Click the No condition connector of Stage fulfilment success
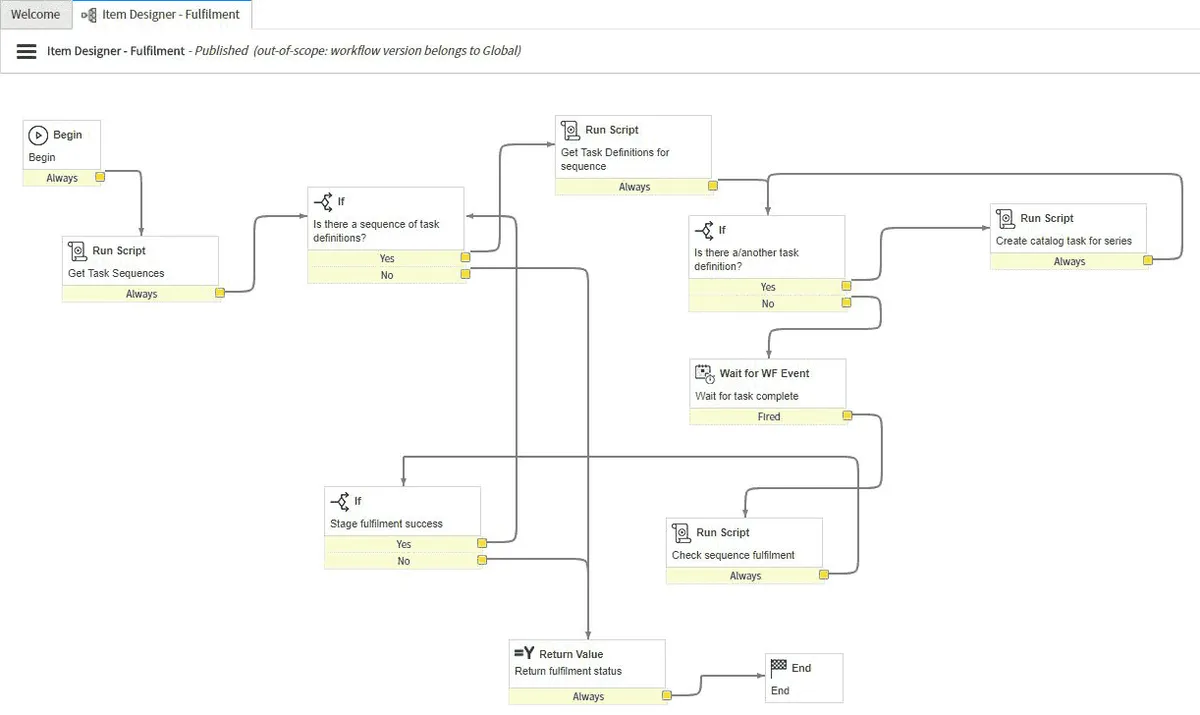Image resolution: width=1200 pixels, height=715 pixels. [482, 561]
